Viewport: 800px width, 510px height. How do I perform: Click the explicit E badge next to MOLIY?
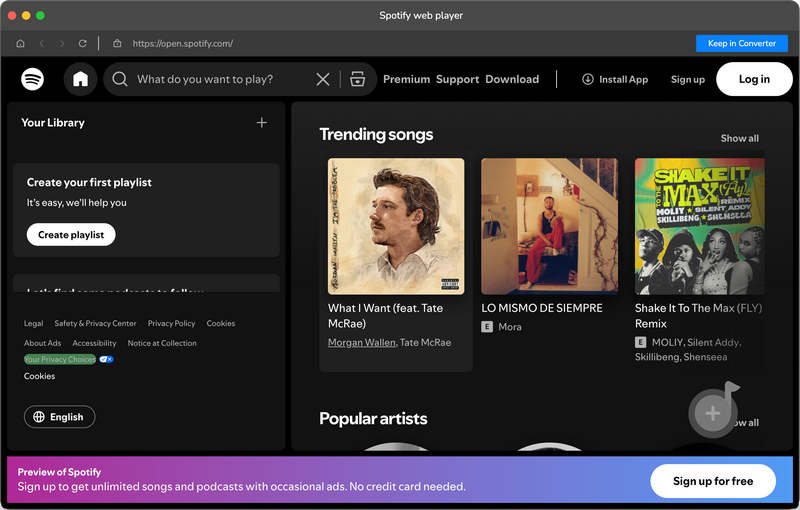click(x=640, y=342)
